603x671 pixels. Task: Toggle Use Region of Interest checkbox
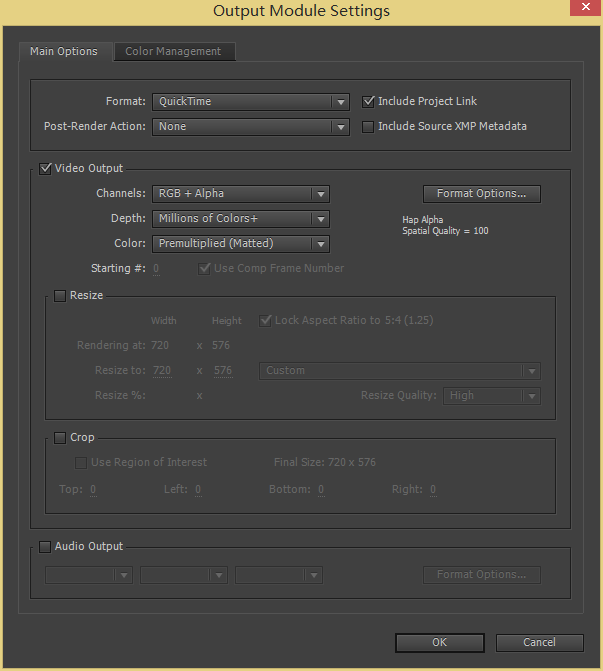[x=81, y=463]
